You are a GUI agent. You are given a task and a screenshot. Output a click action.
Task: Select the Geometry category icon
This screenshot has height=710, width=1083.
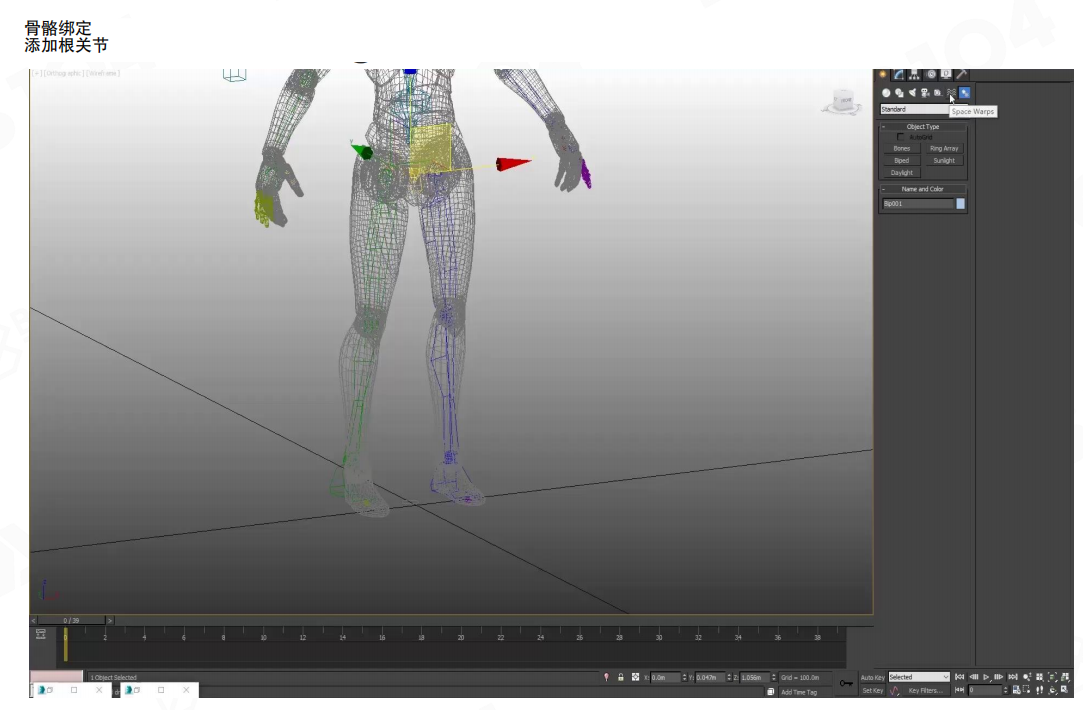pyautogui.click(x=886, y=93)
